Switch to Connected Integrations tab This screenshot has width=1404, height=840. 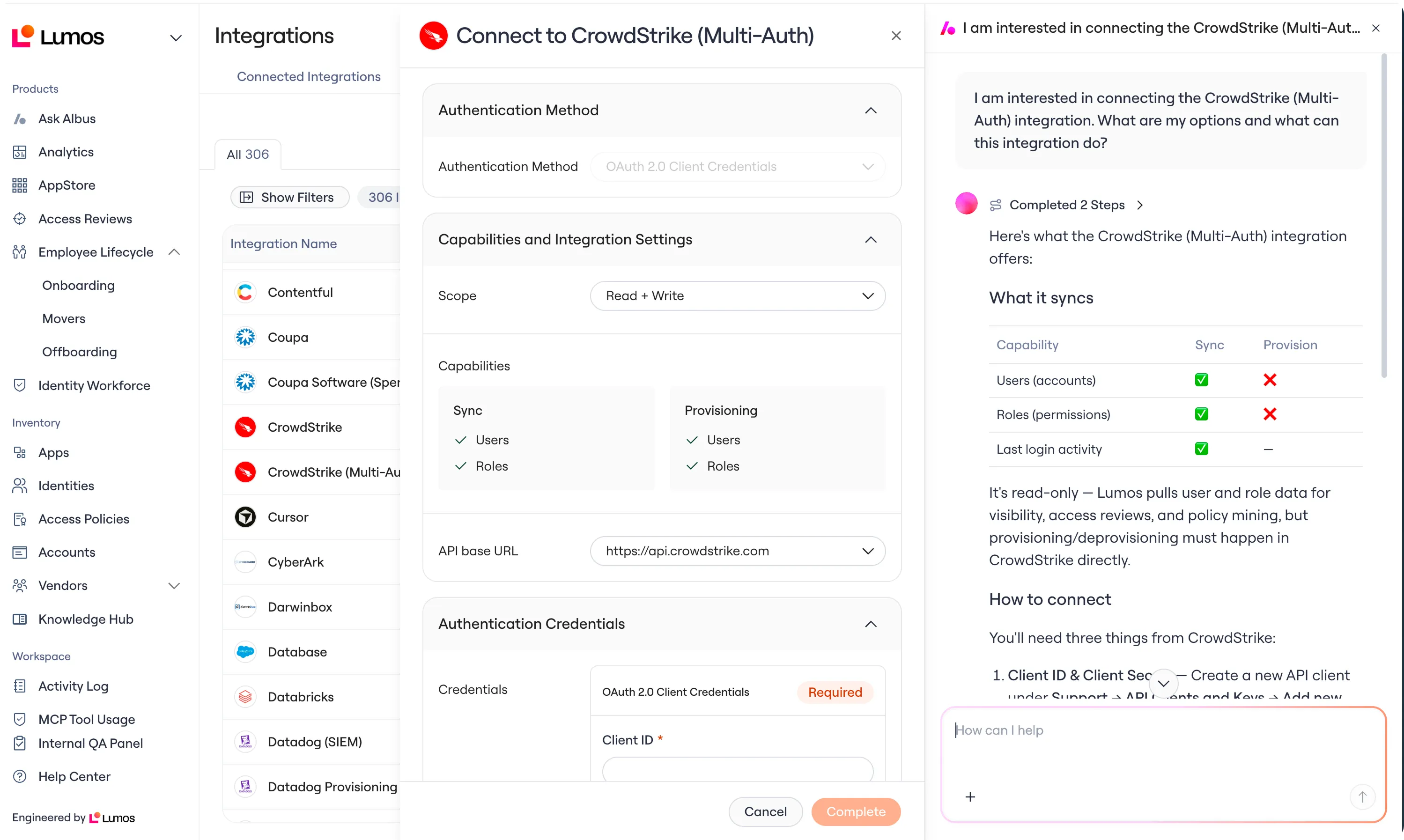(309, 76)
